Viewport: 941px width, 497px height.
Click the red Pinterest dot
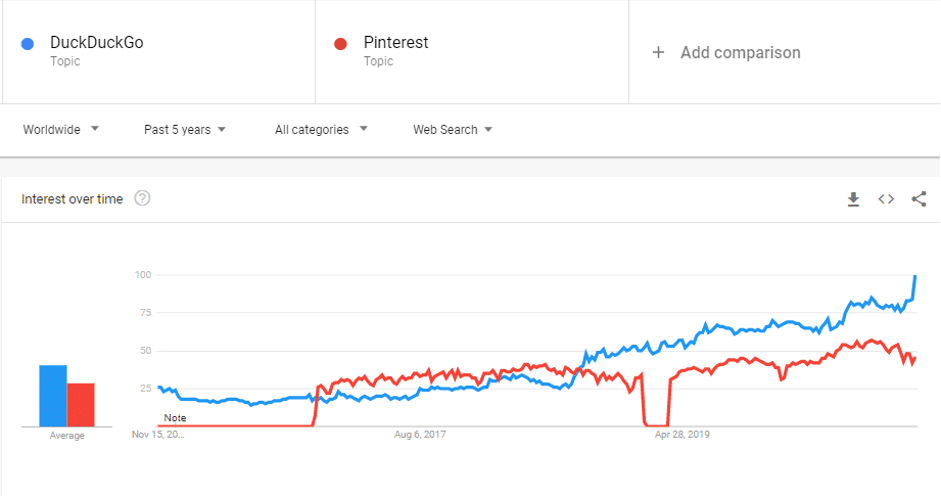point(341,44)
